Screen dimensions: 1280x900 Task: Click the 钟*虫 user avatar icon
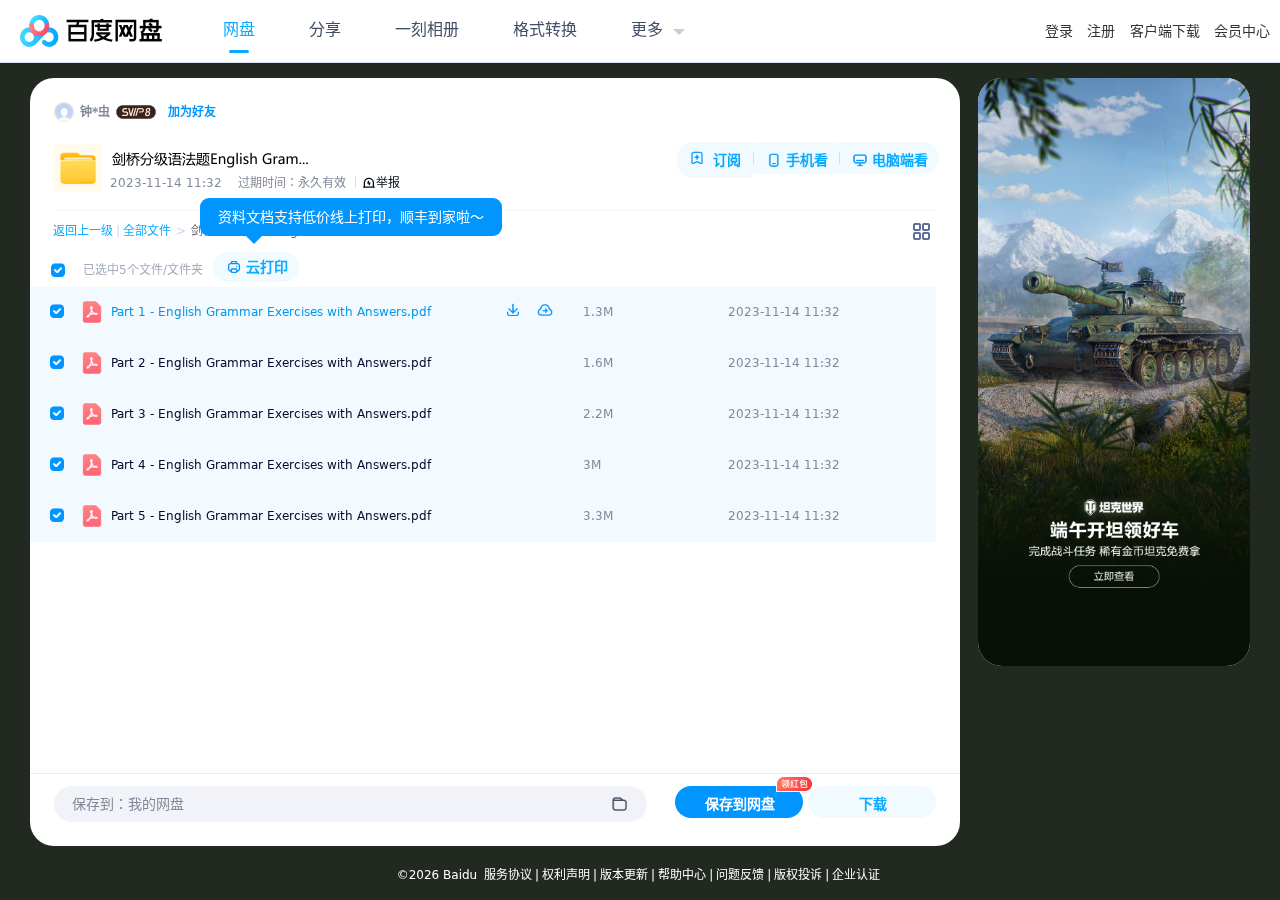point(64,112)
